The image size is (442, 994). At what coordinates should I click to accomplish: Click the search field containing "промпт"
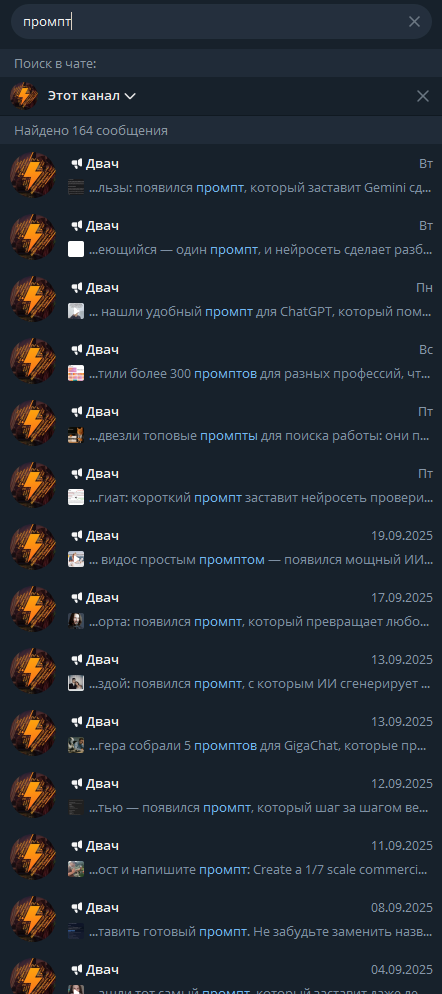click(x=221, y=22)
